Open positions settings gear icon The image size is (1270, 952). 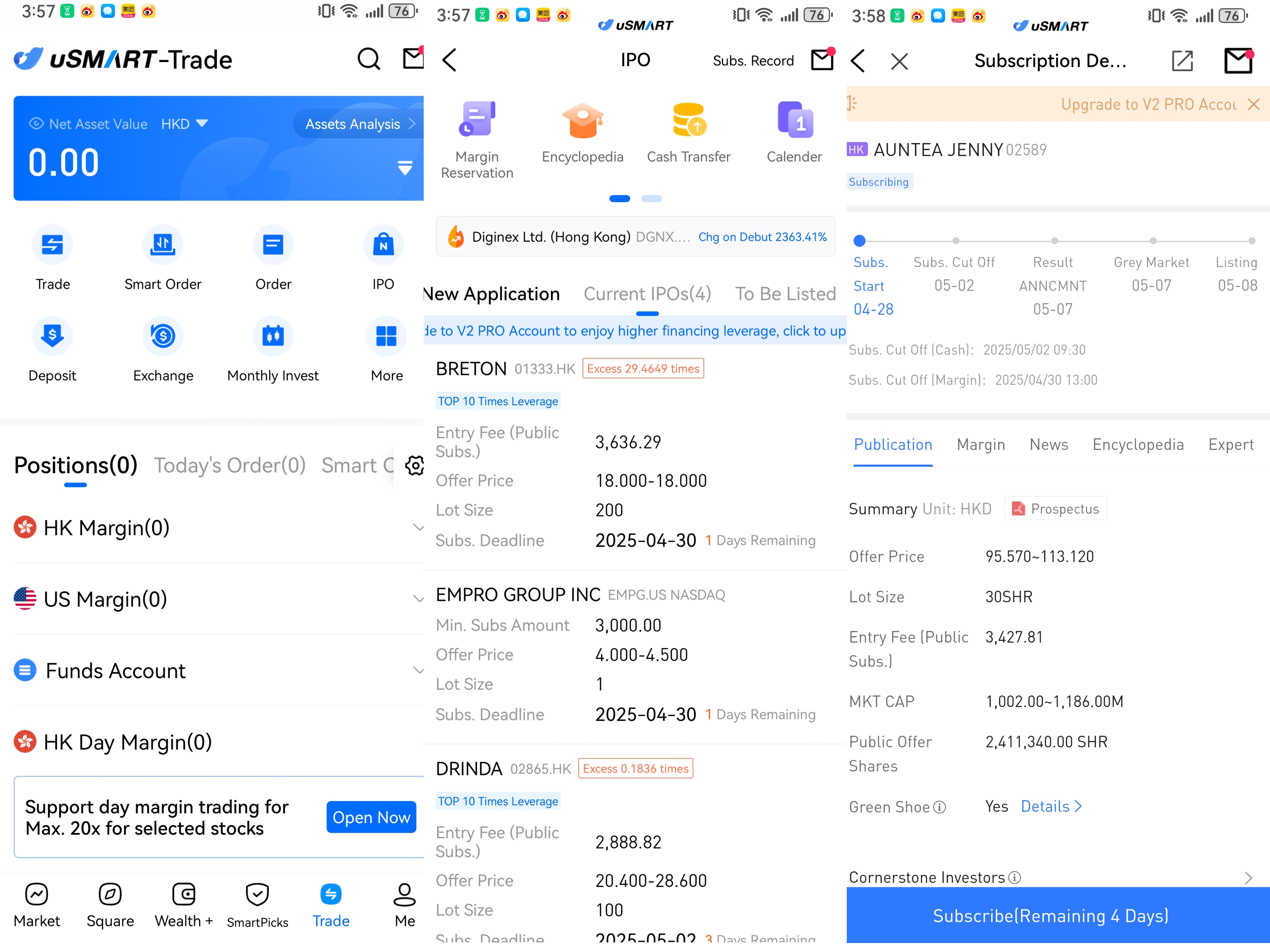coord(415,465)
